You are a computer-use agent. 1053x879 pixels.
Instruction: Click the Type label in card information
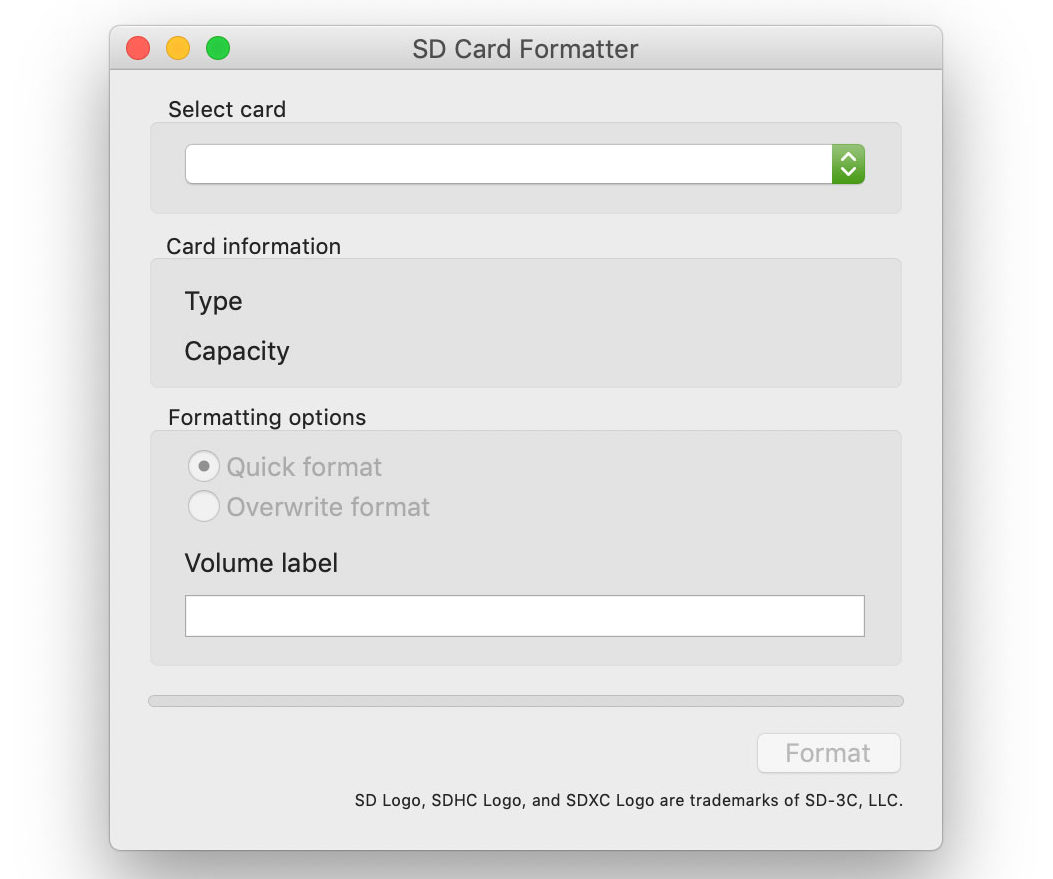tap(214, 302)
